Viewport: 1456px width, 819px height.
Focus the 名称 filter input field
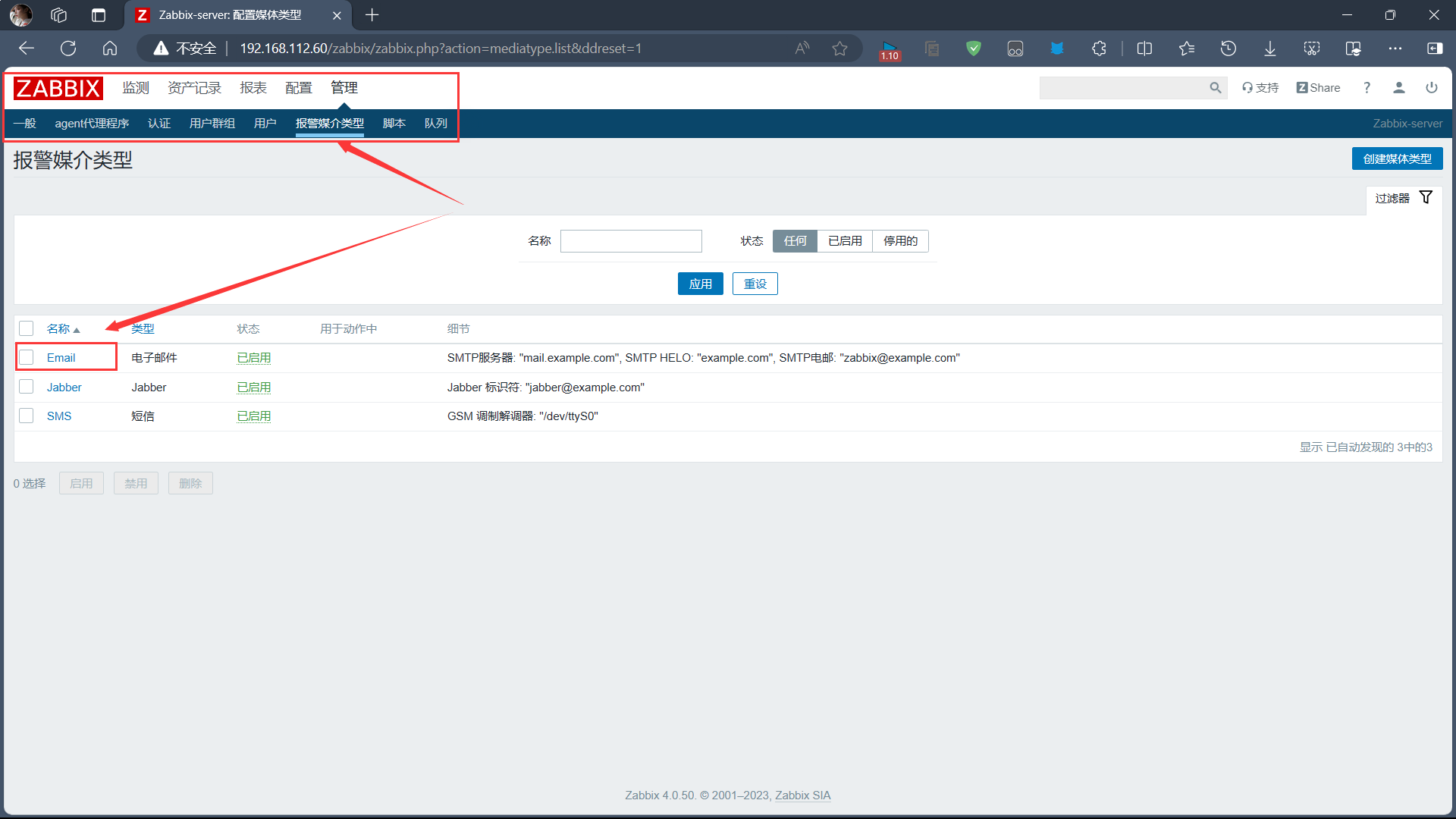pyautogui.click(x=631, y=241)
